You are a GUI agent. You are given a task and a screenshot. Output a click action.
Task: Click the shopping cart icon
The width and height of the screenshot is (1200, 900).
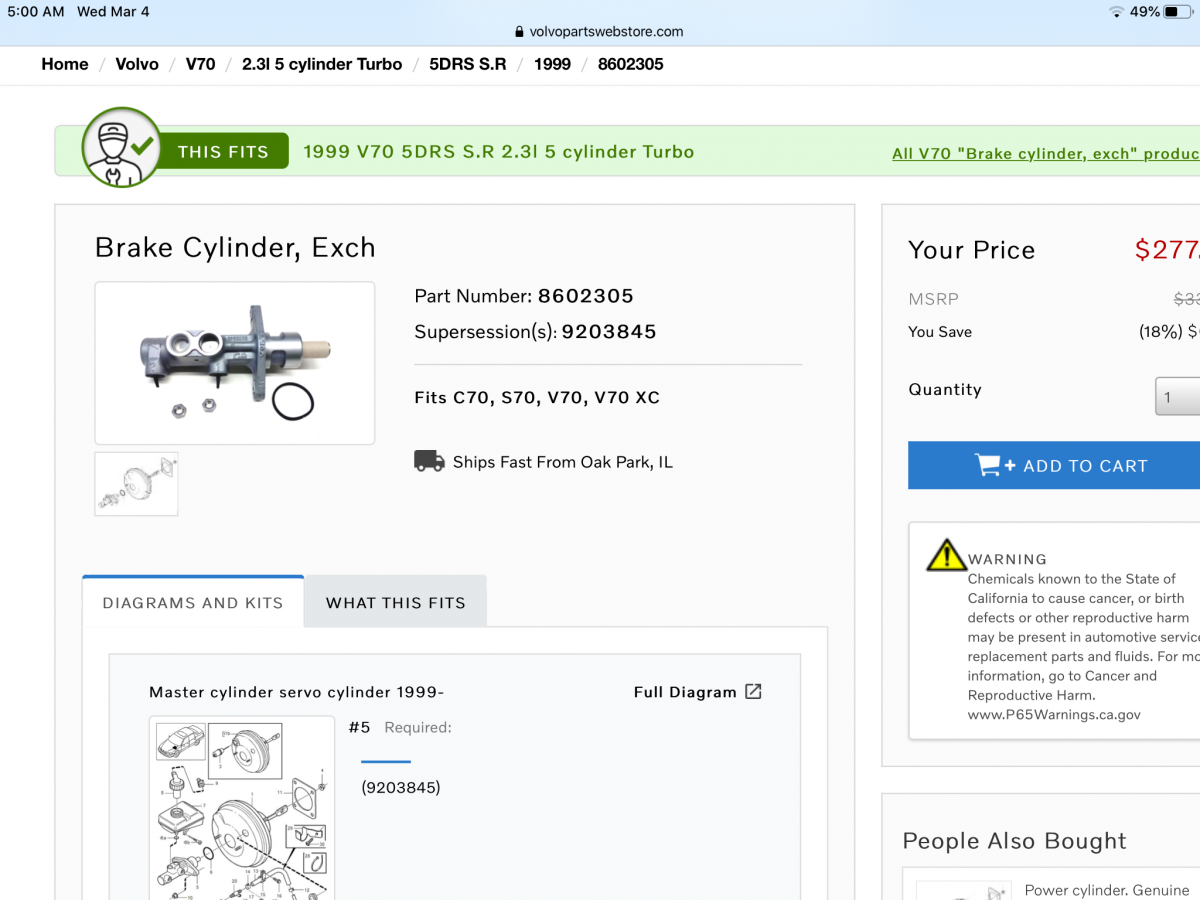click(988, 465)
